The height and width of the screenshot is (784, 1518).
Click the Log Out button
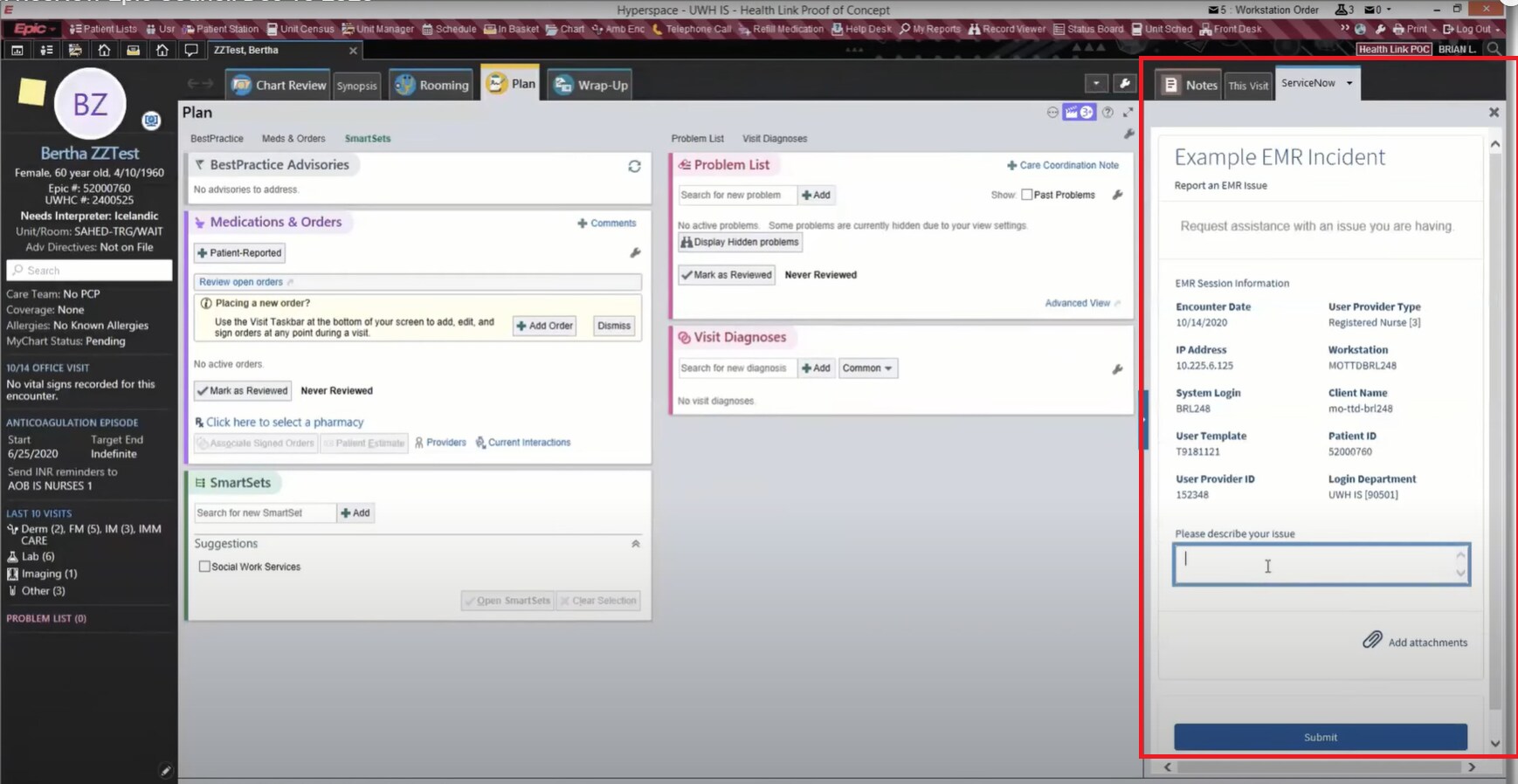(x=1467, y=29)
